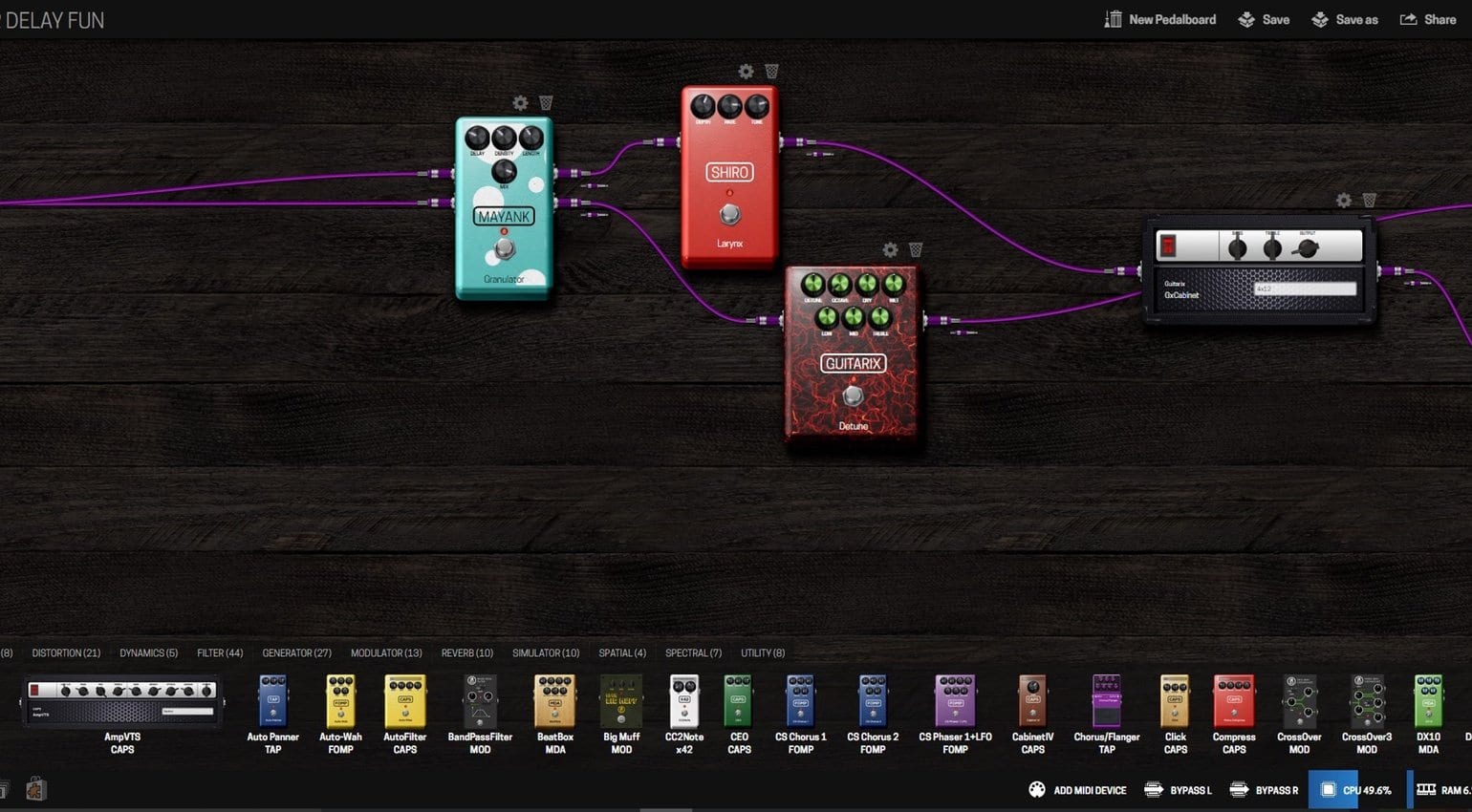Toggle the Guitarix Detune footswitch
This screenshot has height=812, width=1472.
point(853,395)
